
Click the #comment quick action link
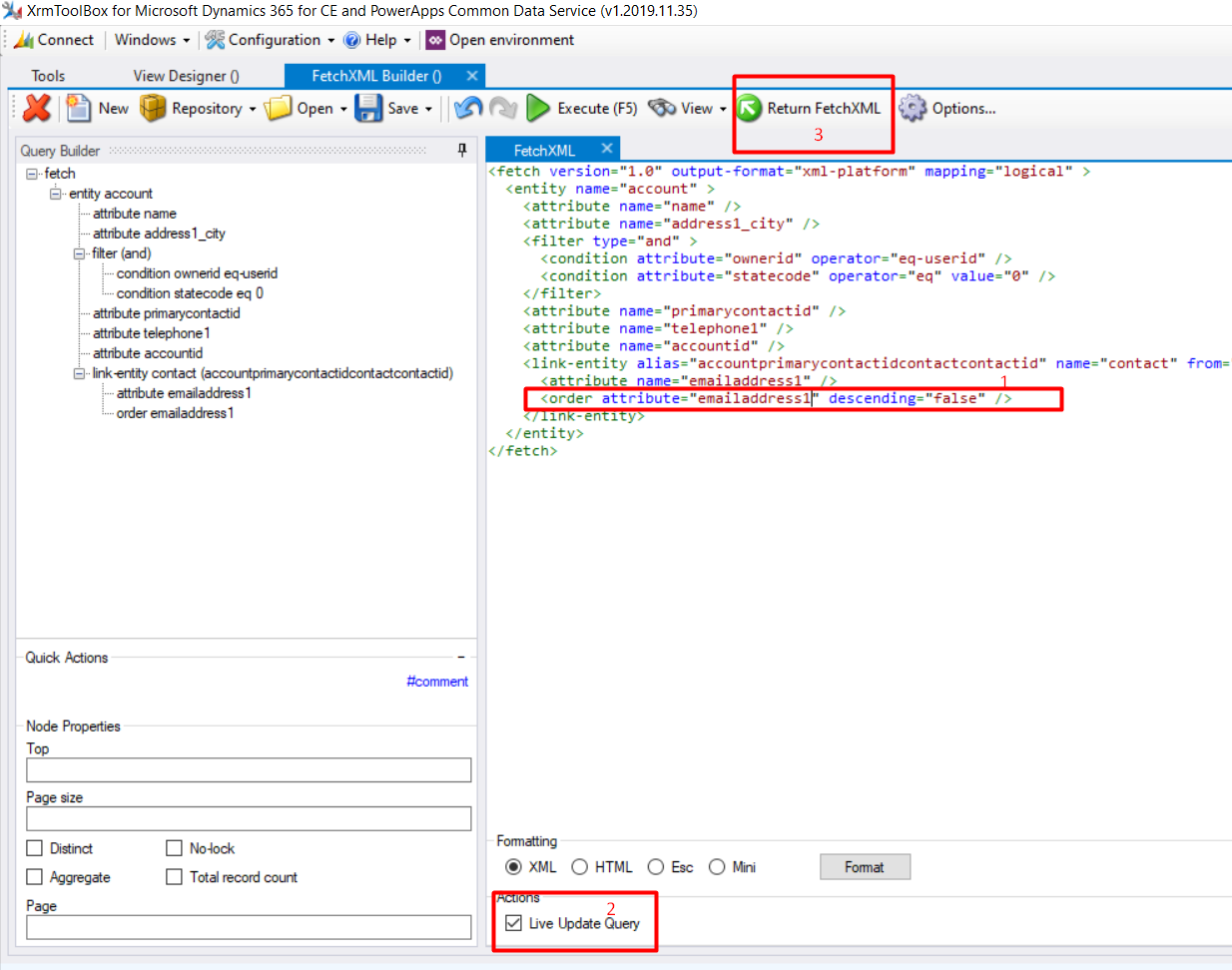click(437, 682)
